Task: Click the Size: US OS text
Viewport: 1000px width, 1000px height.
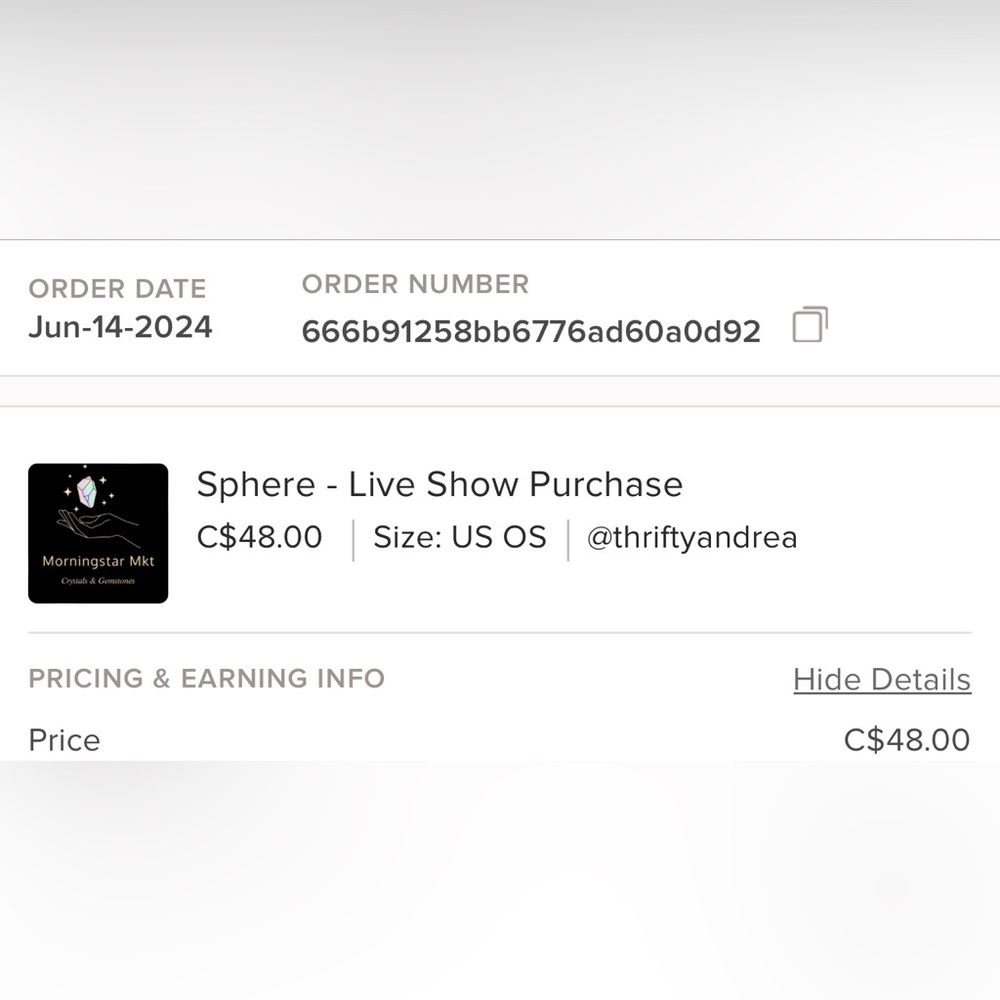Action: (460, 537)
